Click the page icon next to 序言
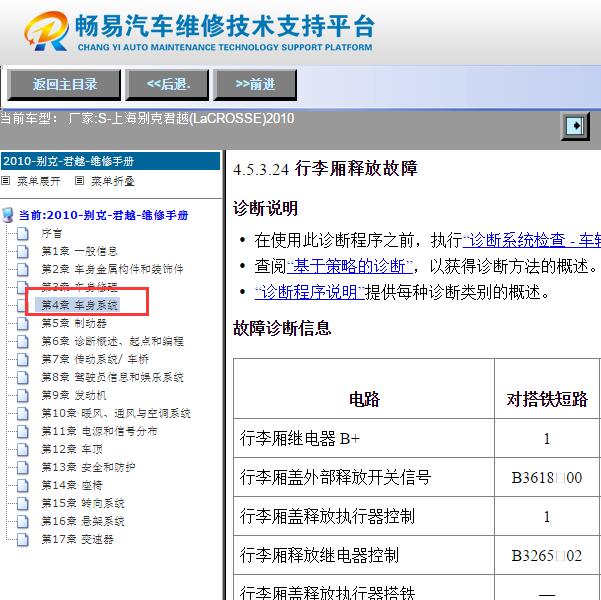This screenshot has width=601, height=600. 23,233
